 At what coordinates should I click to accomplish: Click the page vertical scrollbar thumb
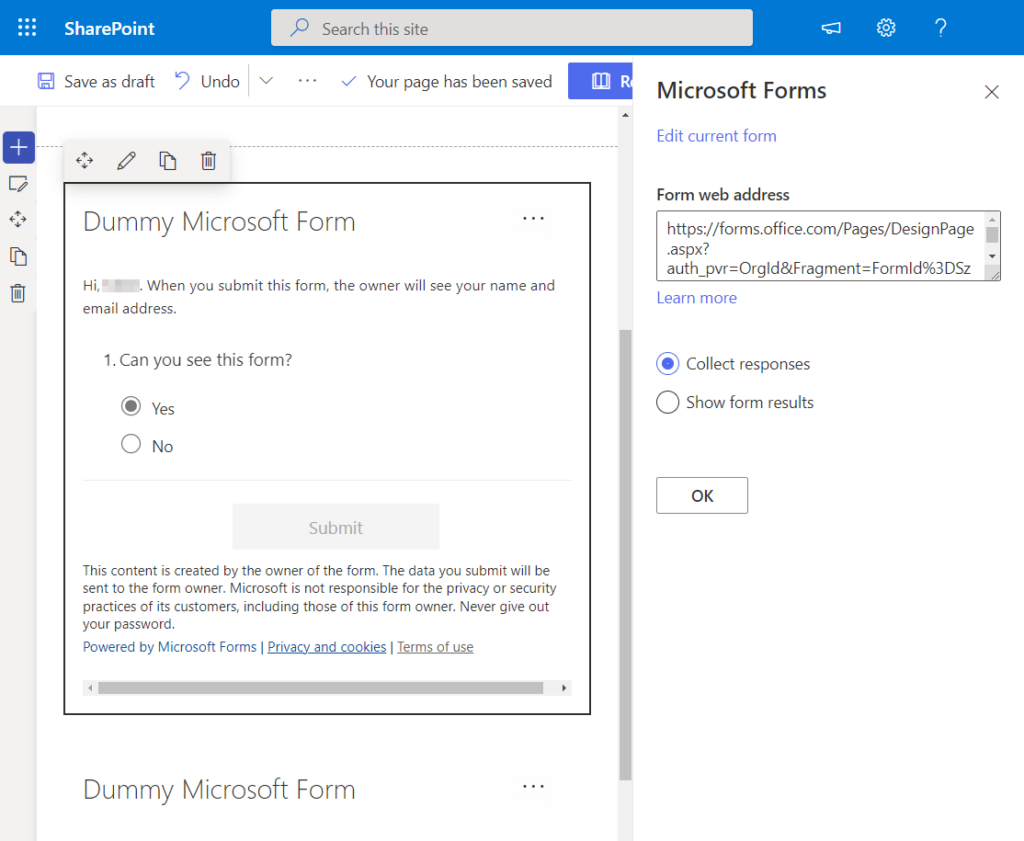pos(625,555)
